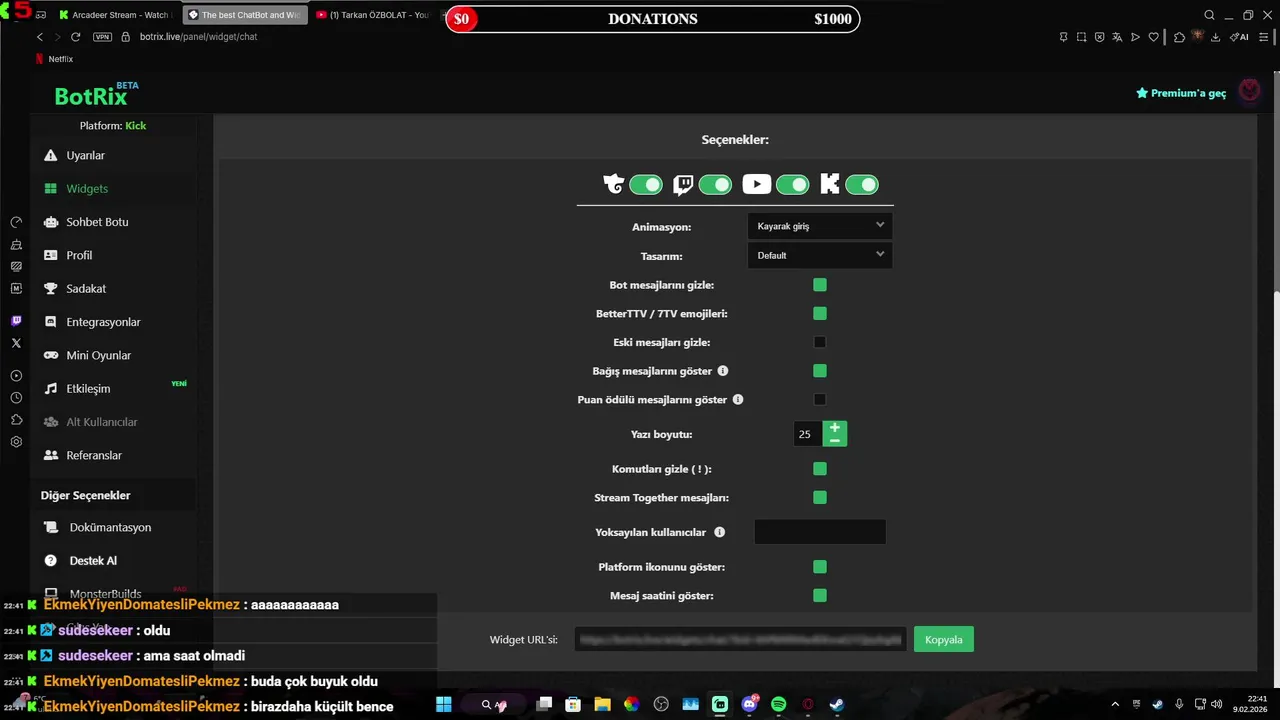This screenshot has width=1280, height=720.
Task: Enable Eski mesajları gizle checkbox
Action: pos(820,342)
